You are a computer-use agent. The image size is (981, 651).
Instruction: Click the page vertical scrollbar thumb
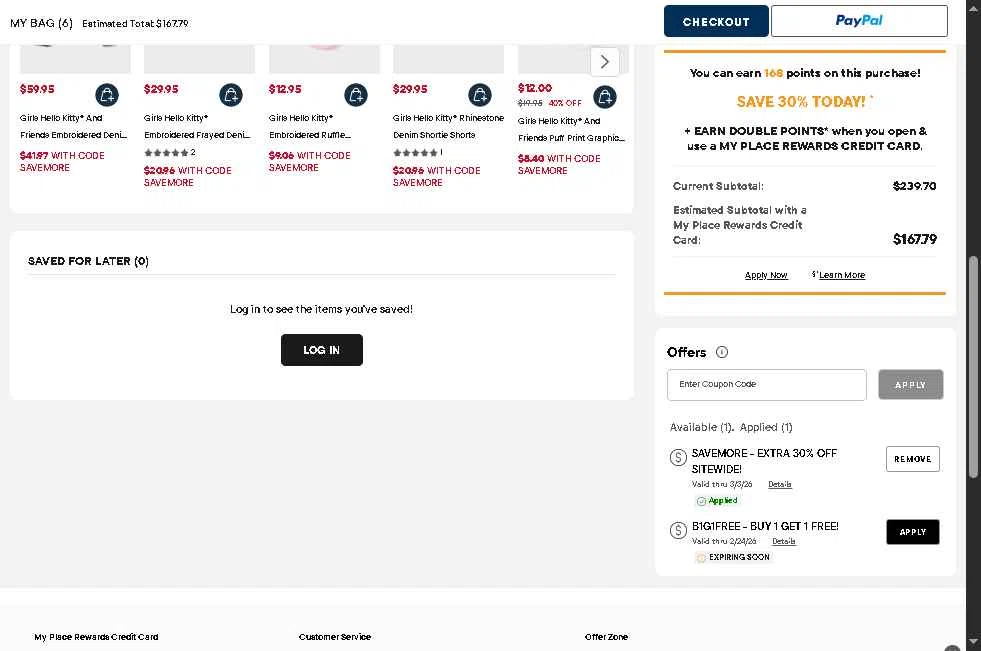click(973, 367)
